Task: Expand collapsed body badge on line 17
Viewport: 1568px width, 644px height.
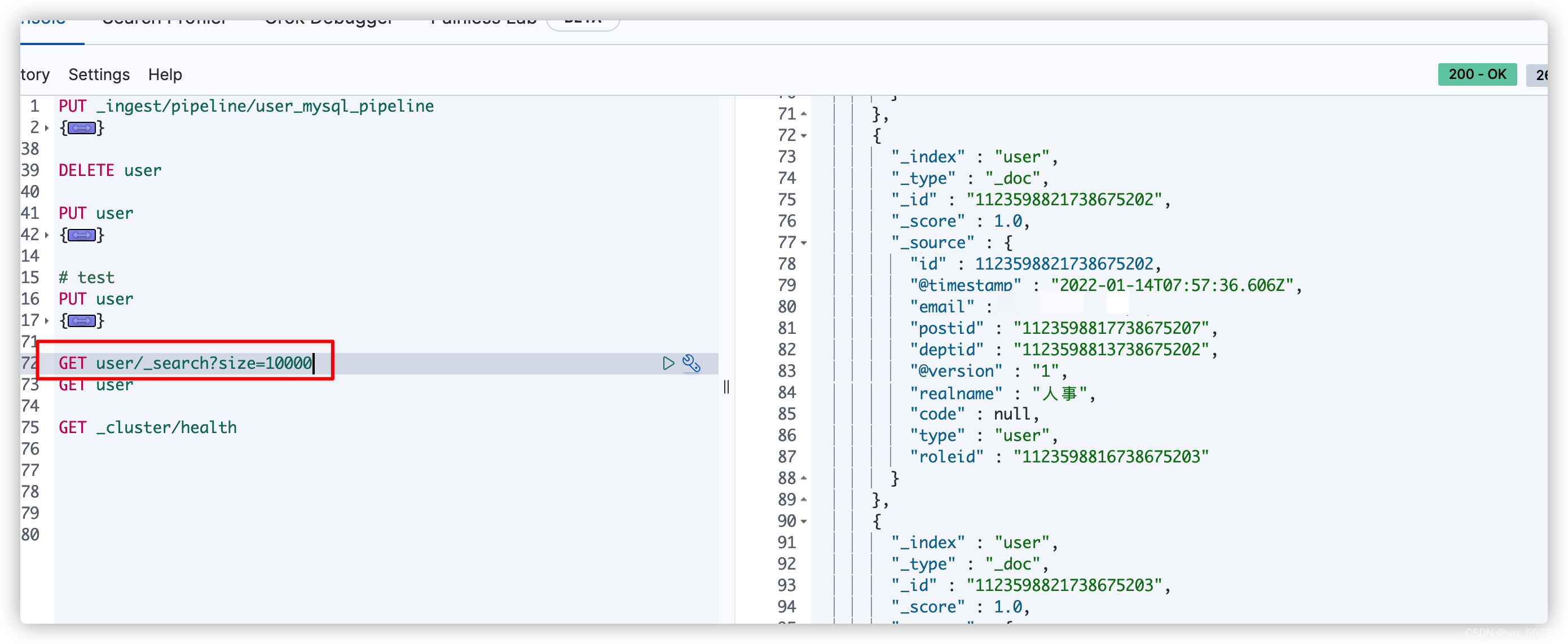Action: pyautogui.click(x=82, y=321)
